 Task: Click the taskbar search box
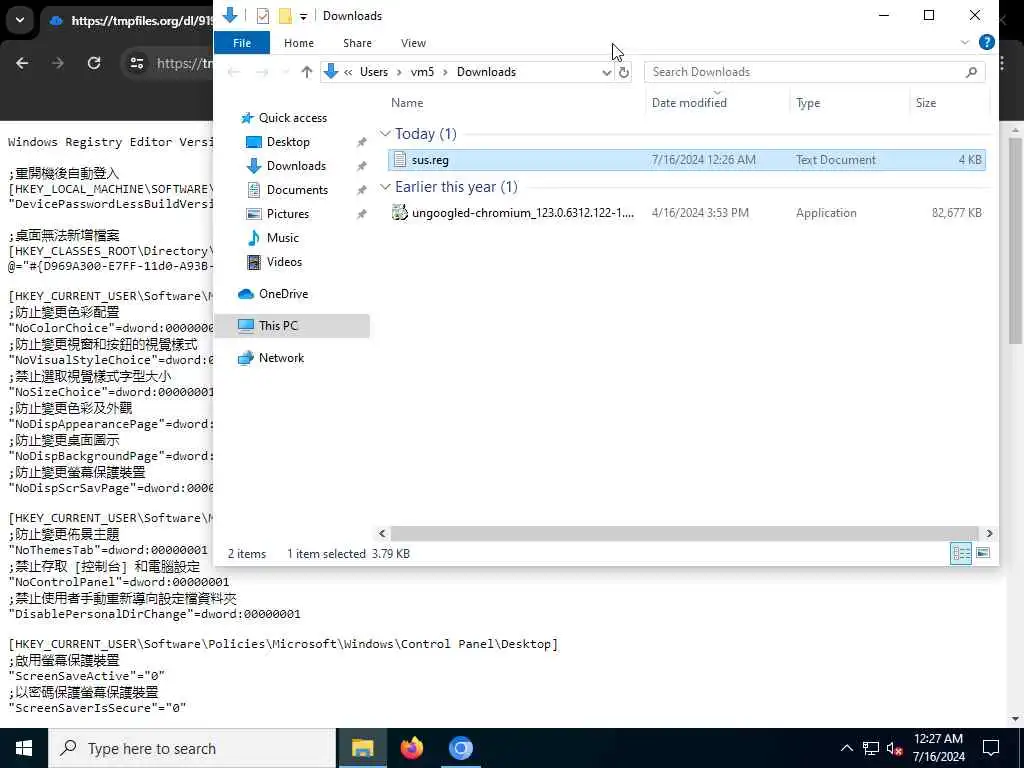(192, 748)
